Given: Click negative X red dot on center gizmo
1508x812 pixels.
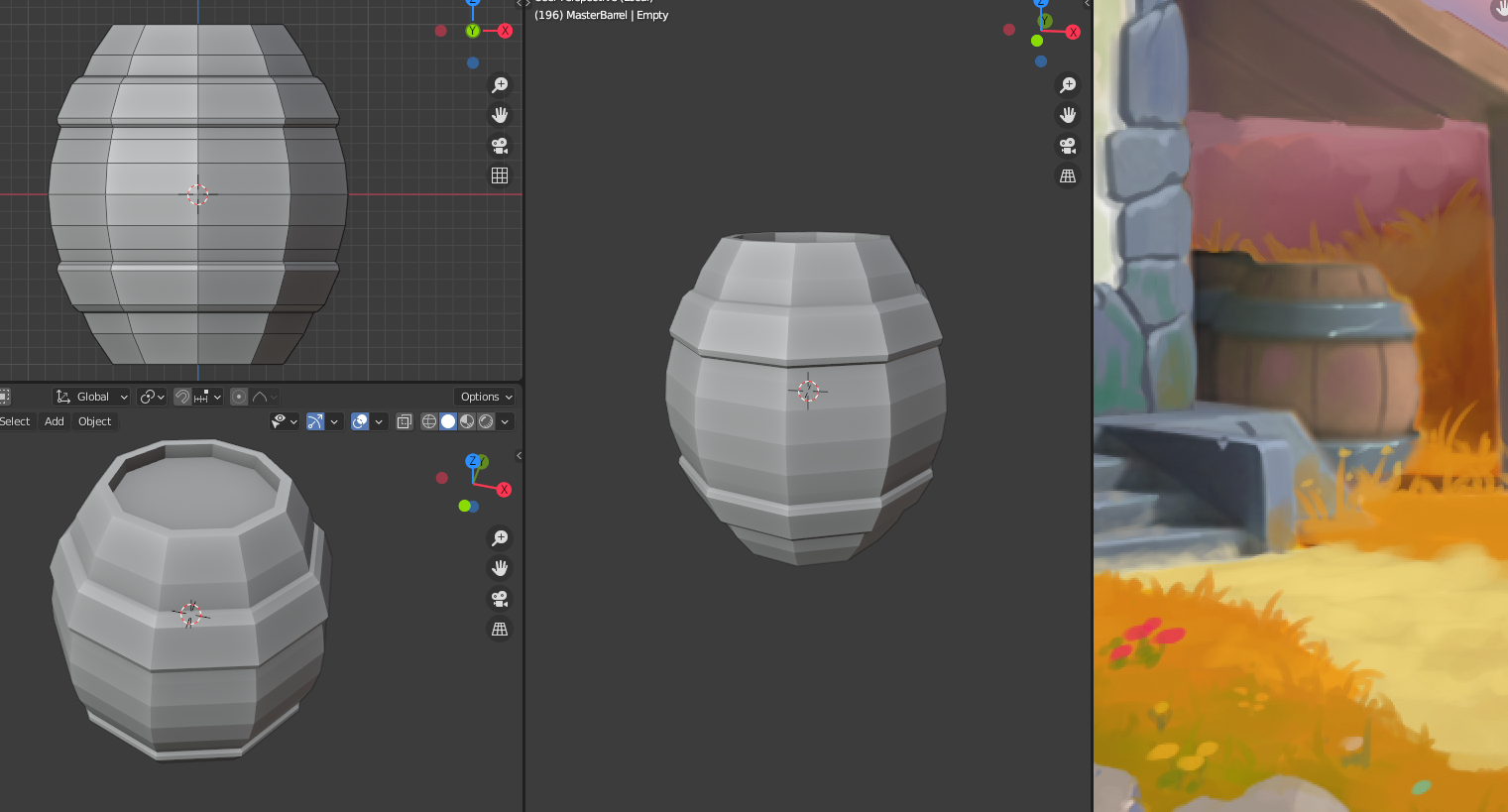Looking at the screenshot, I should click(1009, 30).
